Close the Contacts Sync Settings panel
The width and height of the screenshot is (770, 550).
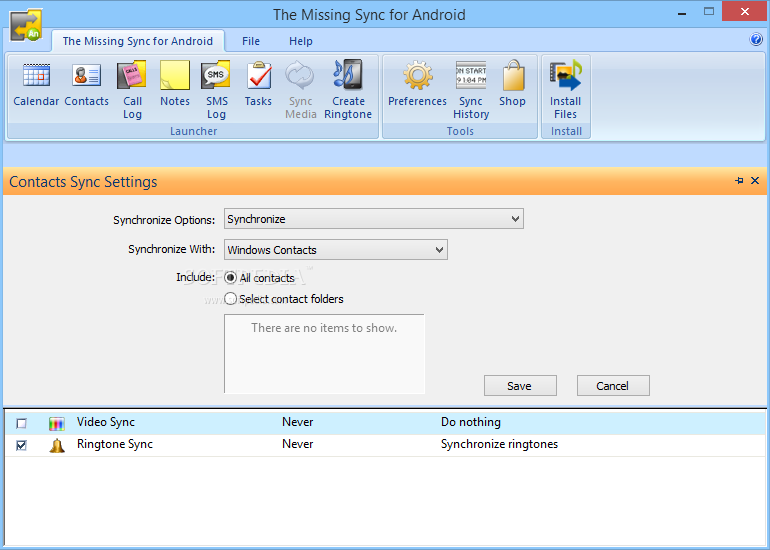coord(755,181)
